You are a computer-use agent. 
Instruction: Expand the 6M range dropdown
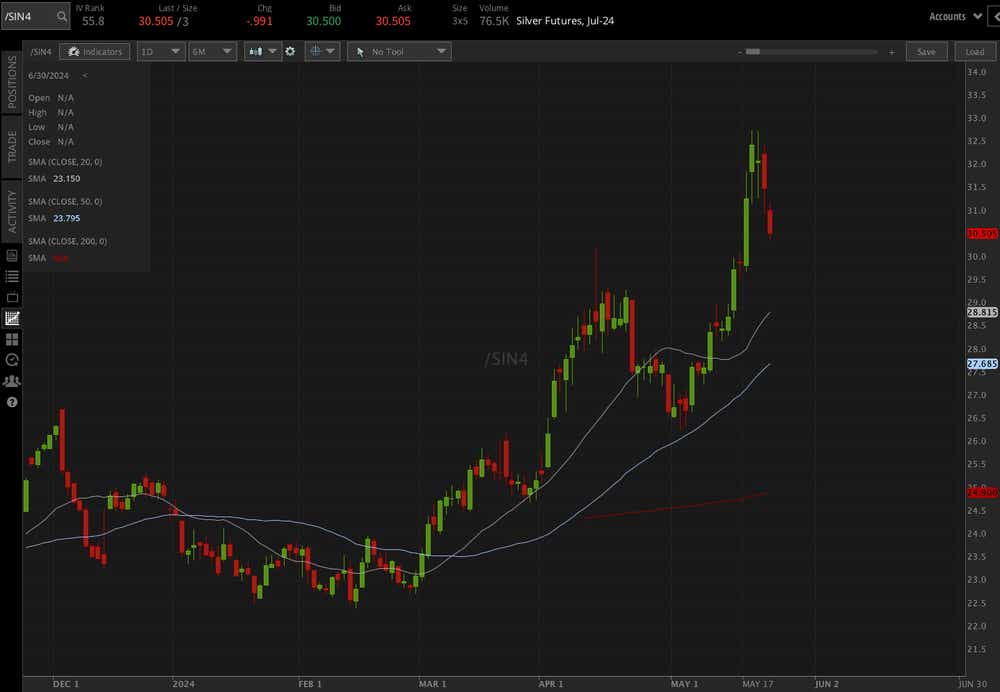click(x=212, y=51)
